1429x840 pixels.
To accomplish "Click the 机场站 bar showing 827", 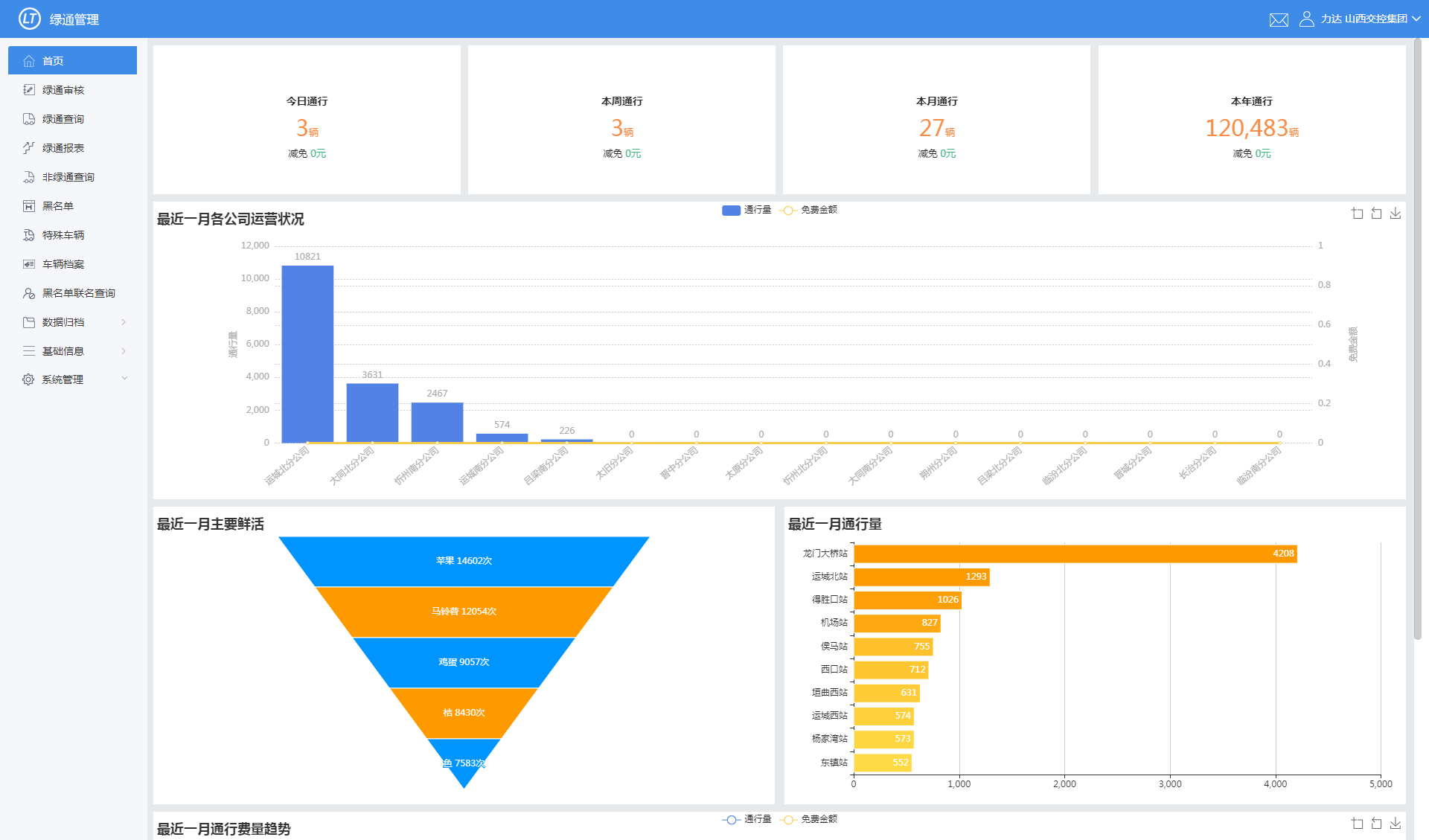I will 898,623.
